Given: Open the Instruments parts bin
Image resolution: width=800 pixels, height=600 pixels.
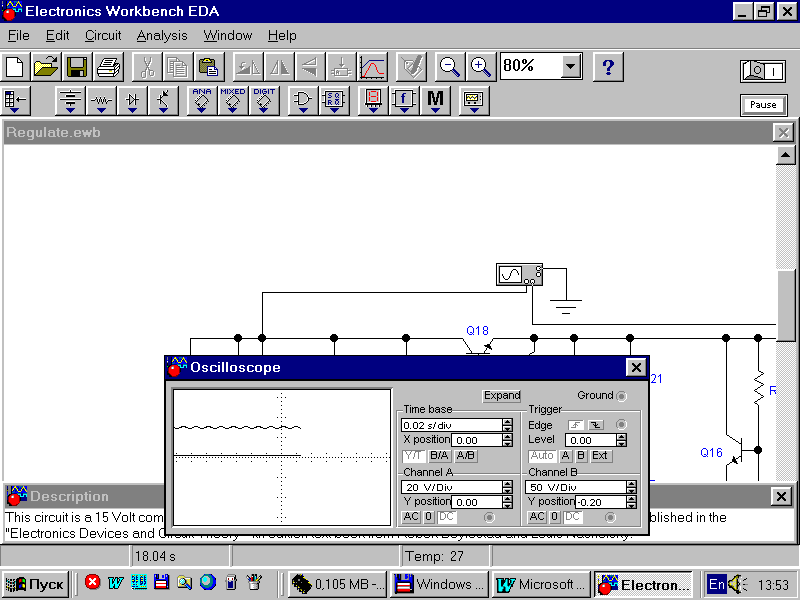Looking at the screenshot, I should pos(473,101).
